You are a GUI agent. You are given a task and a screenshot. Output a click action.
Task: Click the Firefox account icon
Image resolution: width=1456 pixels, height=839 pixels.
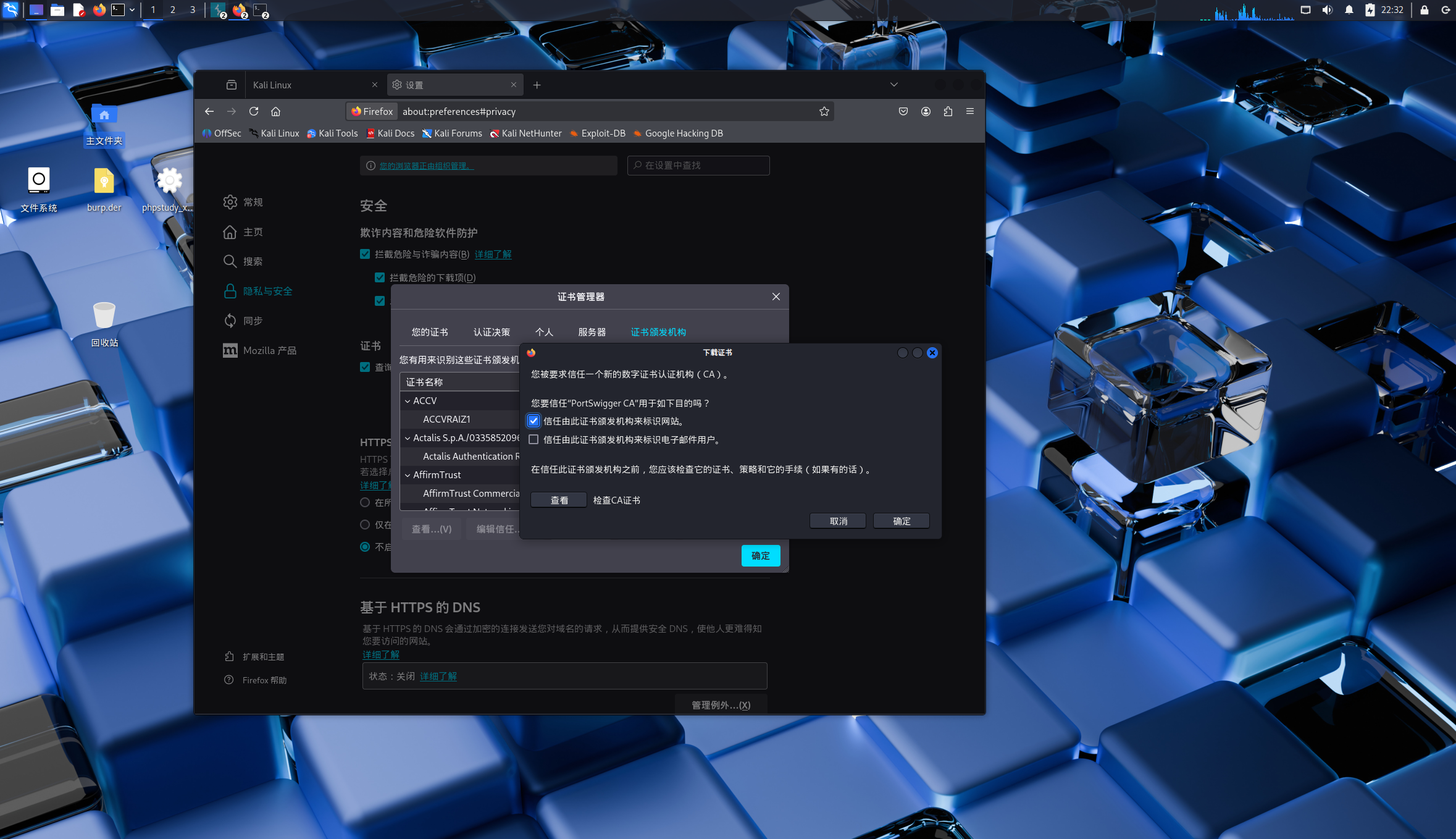tap(926, 111)
